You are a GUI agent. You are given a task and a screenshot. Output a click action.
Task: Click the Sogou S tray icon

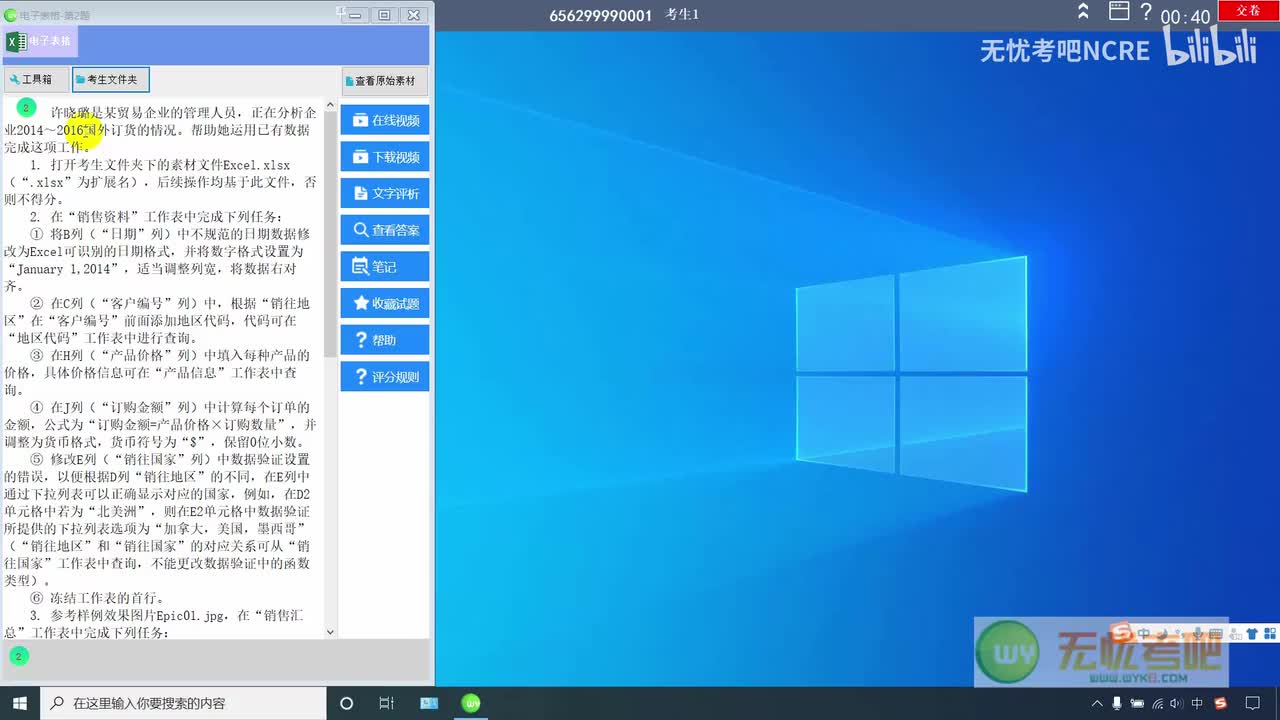[x=1221, y=704]
